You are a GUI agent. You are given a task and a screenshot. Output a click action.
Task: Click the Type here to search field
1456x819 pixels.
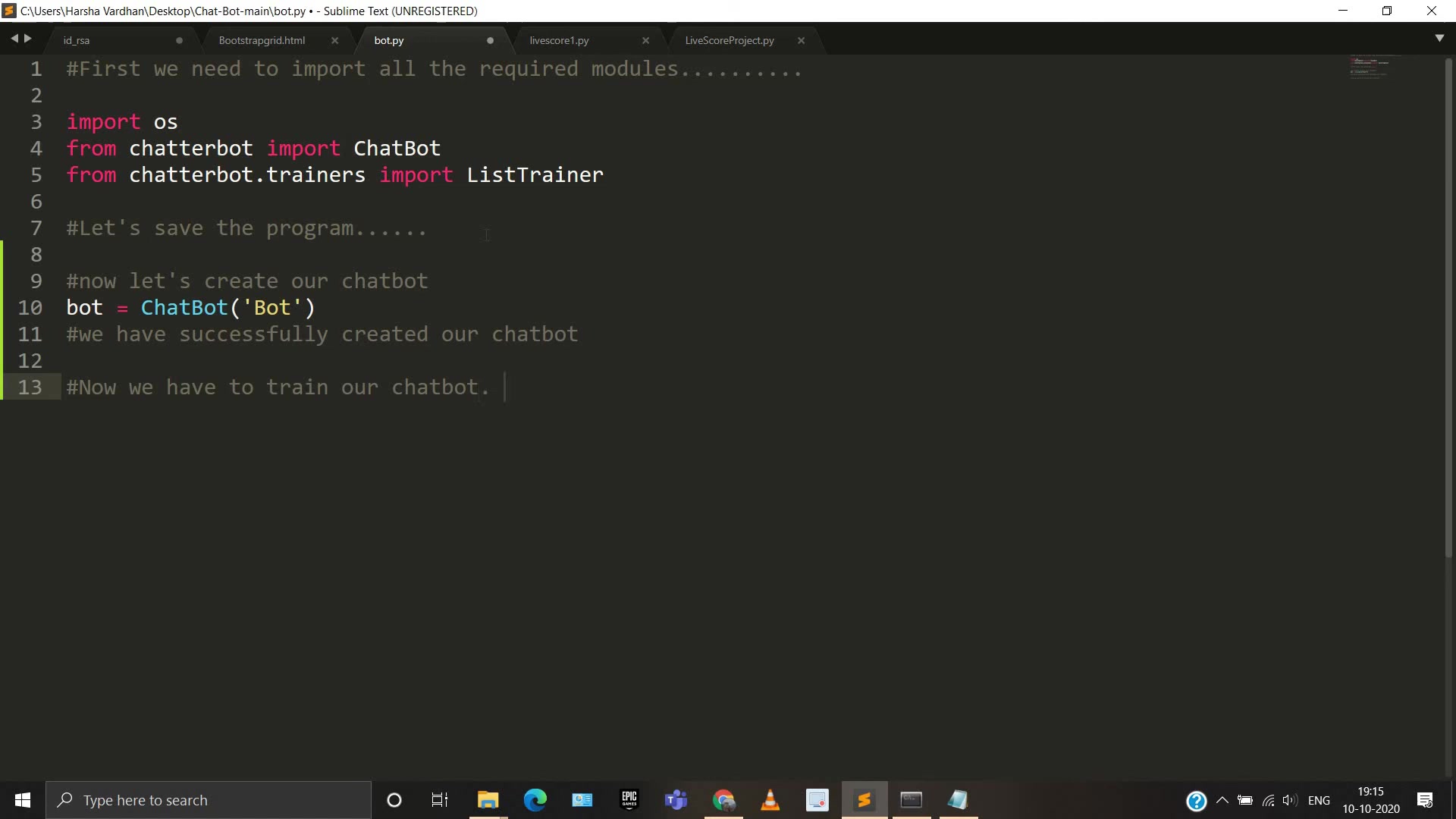pos(209,800)
